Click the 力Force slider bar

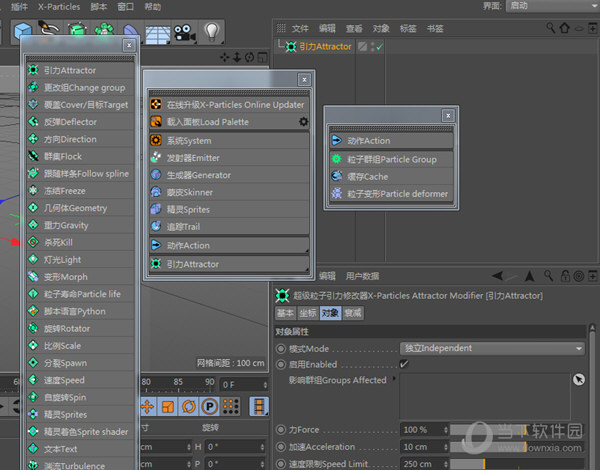[x=517, y=430]
